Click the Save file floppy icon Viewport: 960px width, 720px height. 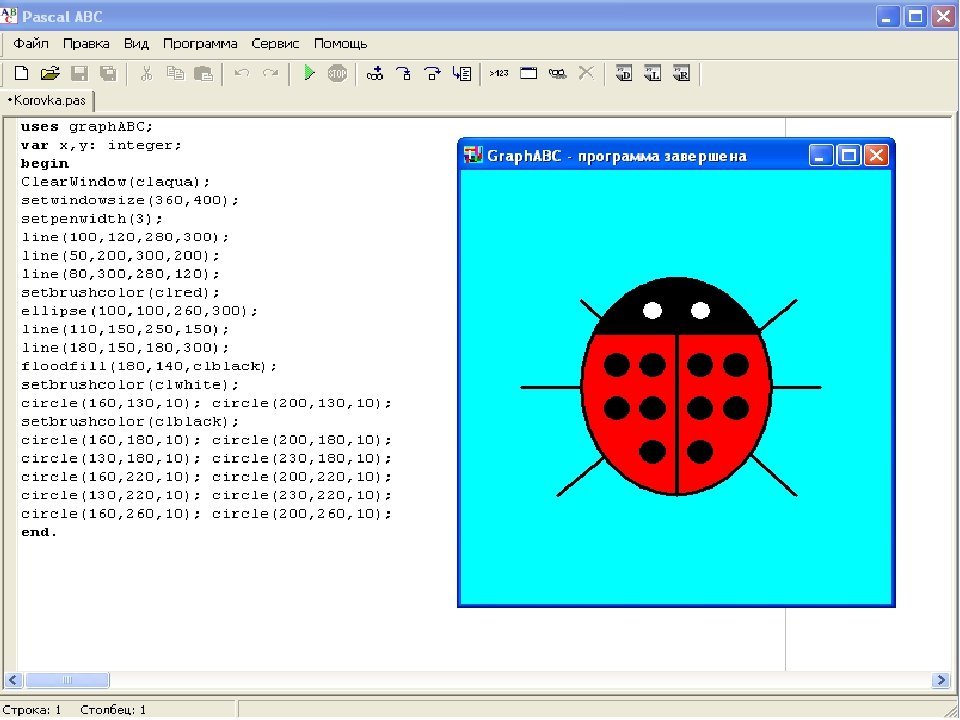(x=79, y=73)
